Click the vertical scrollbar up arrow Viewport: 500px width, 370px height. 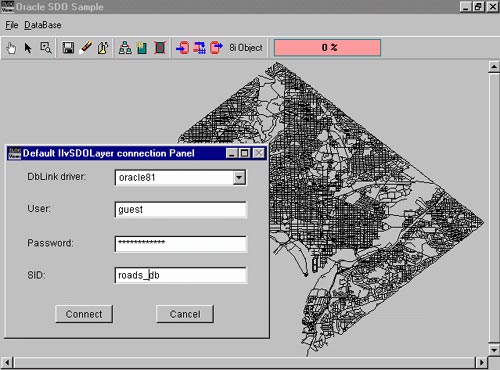pyautogui.click(x=494, y=67)
